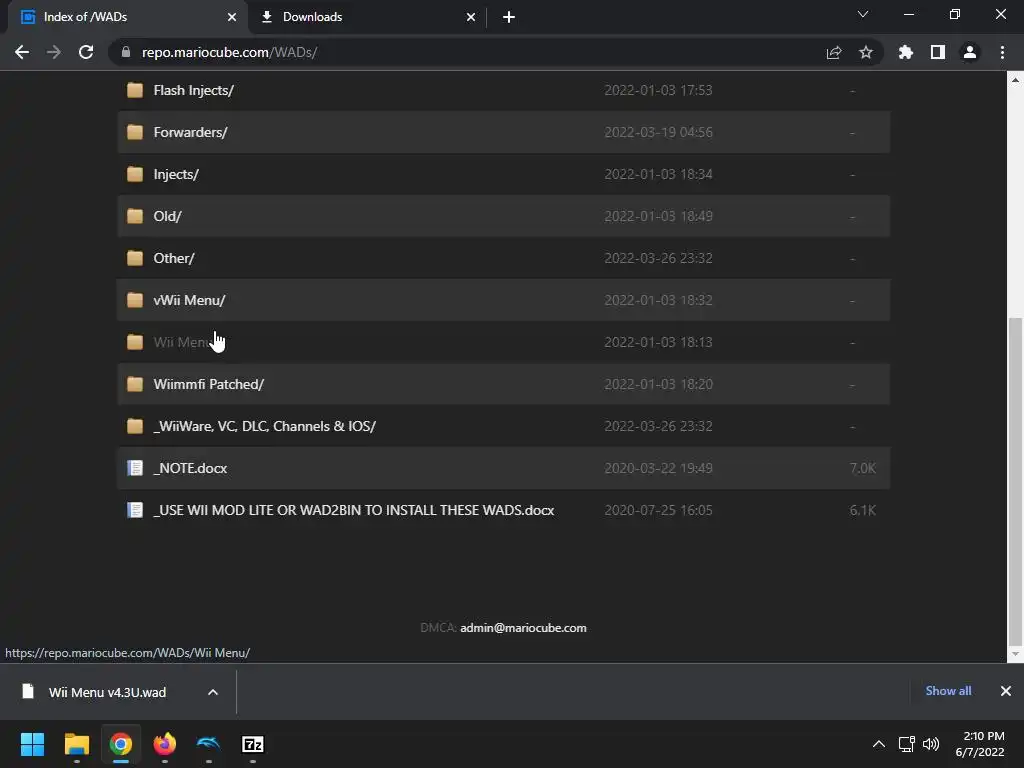Click document icon beside _NOTE.docx
The width and height of the screenshot is (1024, 768).
(135, 468)
